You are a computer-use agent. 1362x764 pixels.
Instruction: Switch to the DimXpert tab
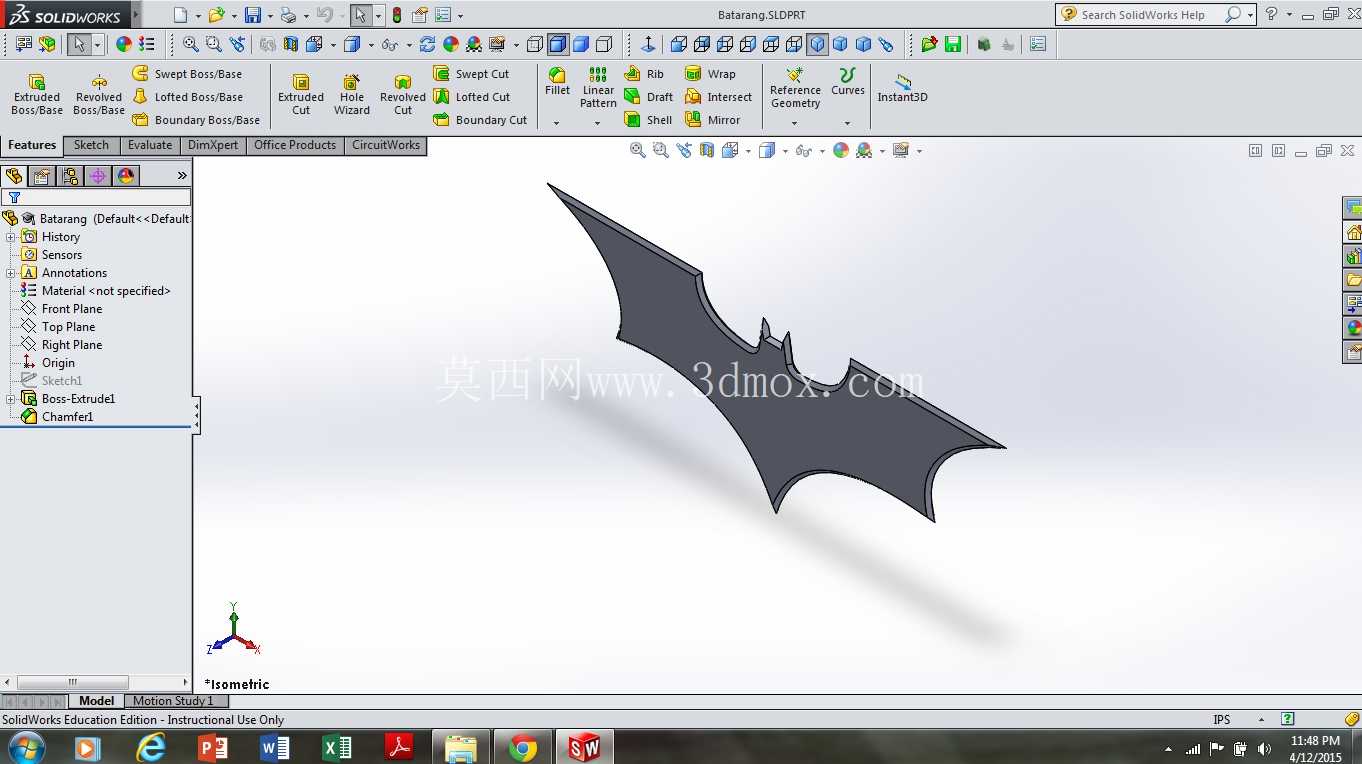pyautogui.click(x=213, y=145)
